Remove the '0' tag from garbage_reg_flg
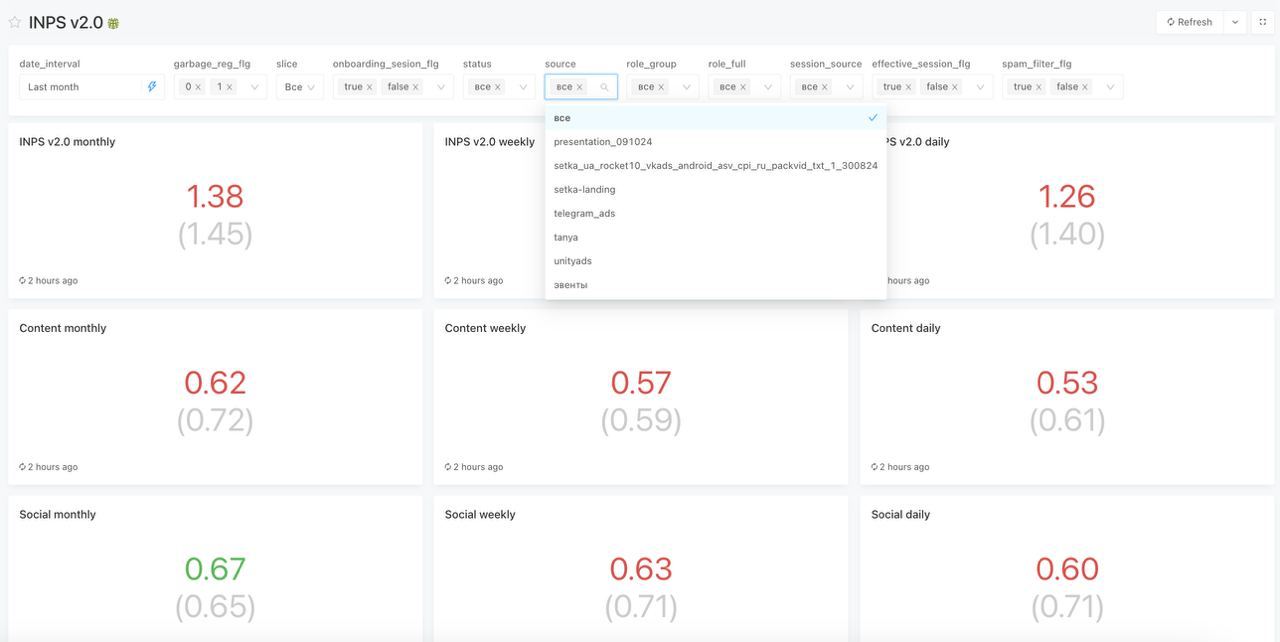Screen dimensions: 1280x642 (x=198, y=87)
